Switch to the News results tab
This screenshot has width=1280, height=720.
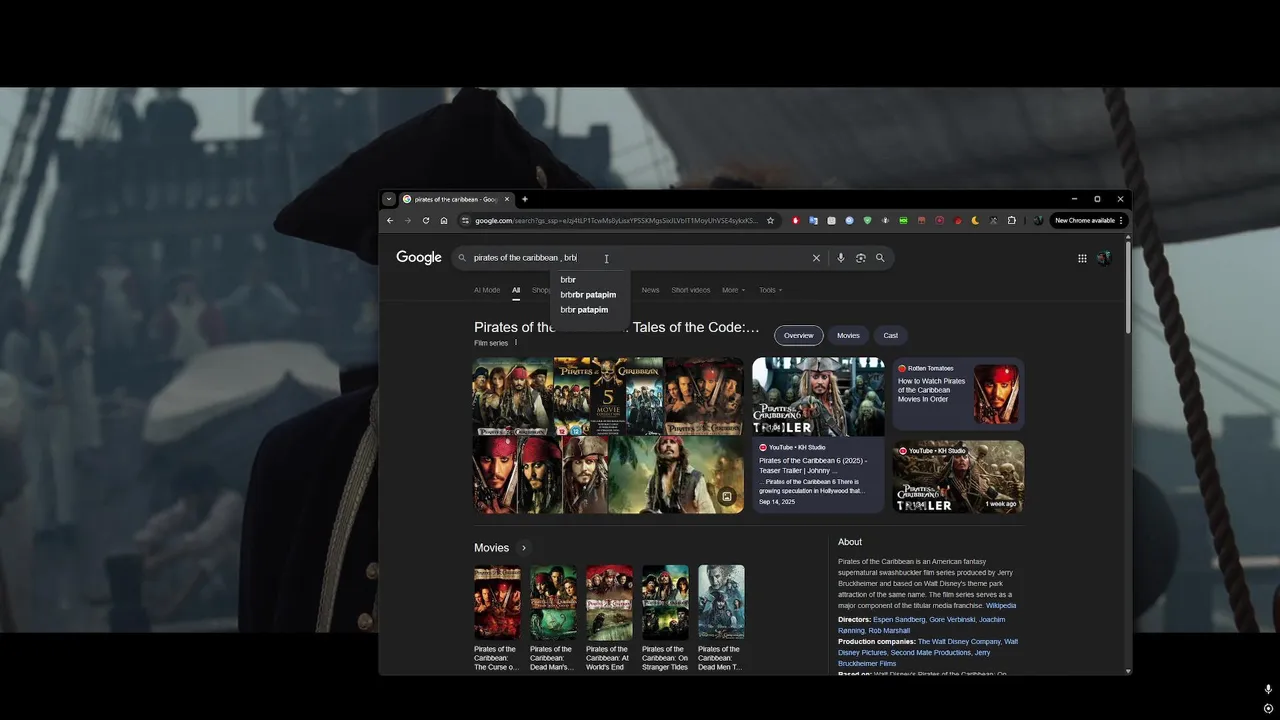coord(650,290)
